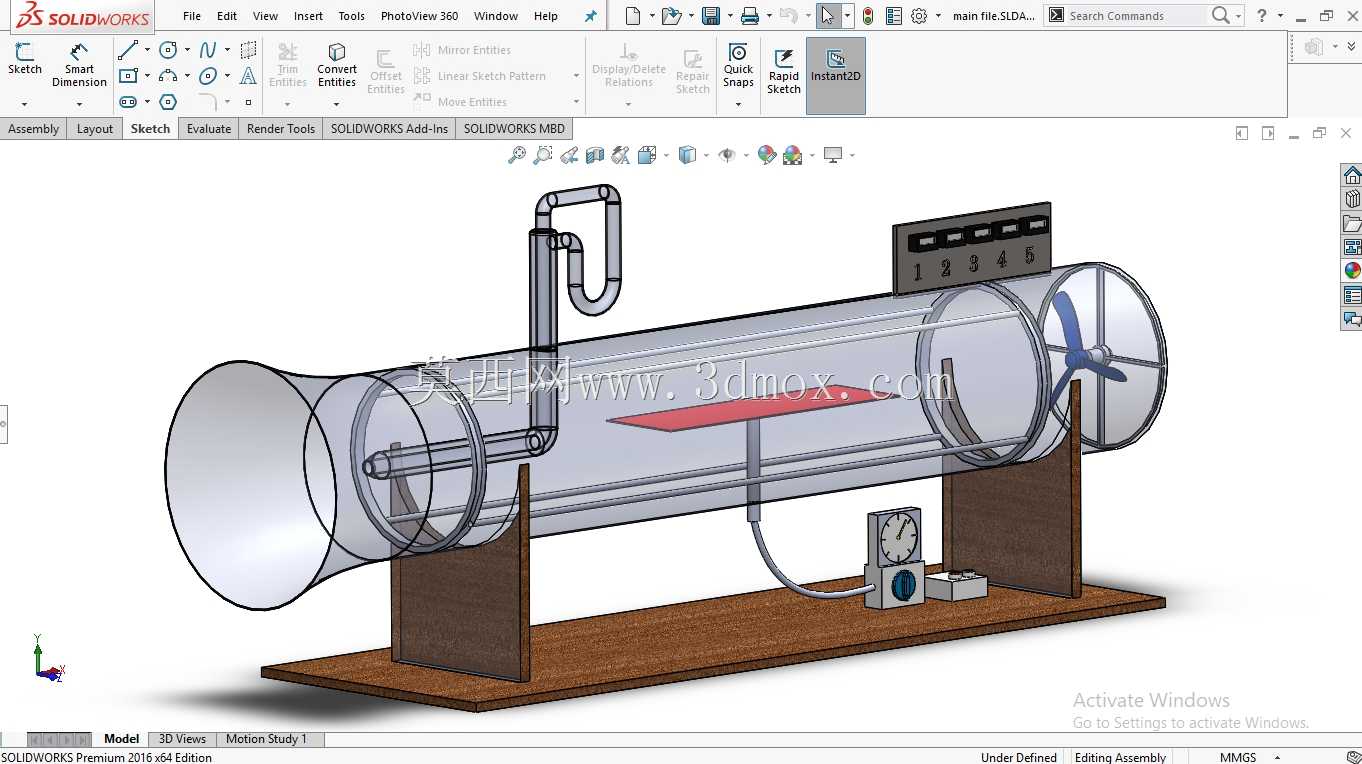1362x764 pixels.
Task: Open Display Style cube icon
Action: pos(687,155)
